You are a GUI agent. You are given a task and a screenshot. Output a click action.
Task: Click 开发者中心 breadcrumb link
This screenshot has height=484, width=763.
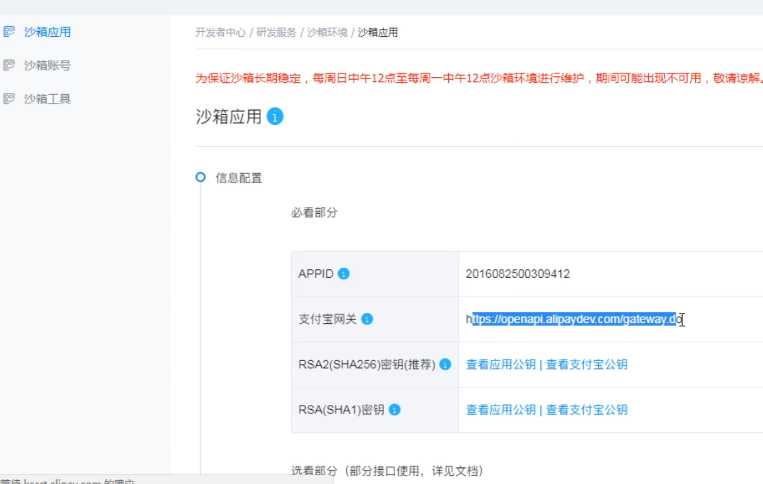click(220, 33)
